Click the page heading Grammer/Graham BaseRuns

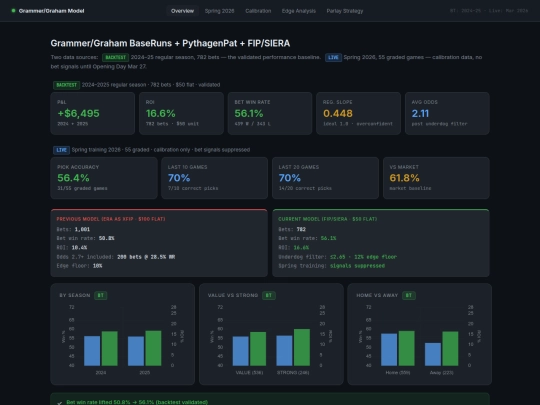click(x=170, y=43)
